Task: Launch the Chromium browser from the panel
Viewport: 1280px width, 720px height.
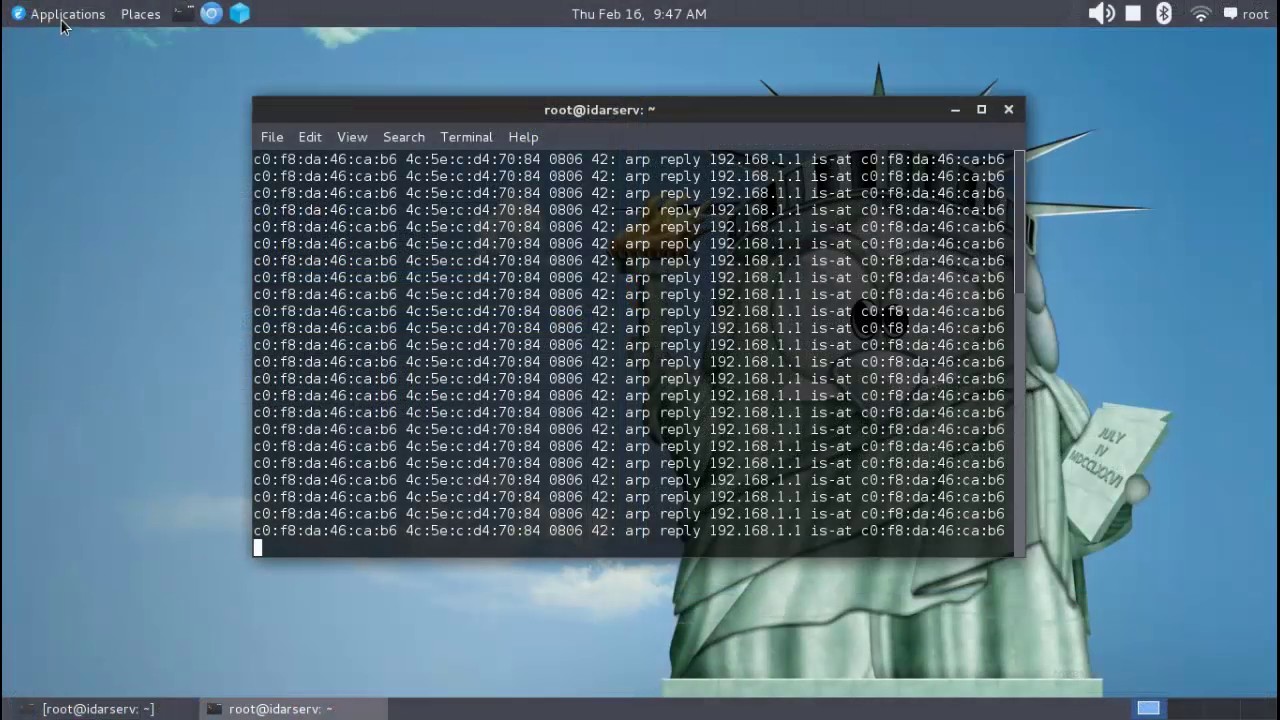Action: point(211,13)
